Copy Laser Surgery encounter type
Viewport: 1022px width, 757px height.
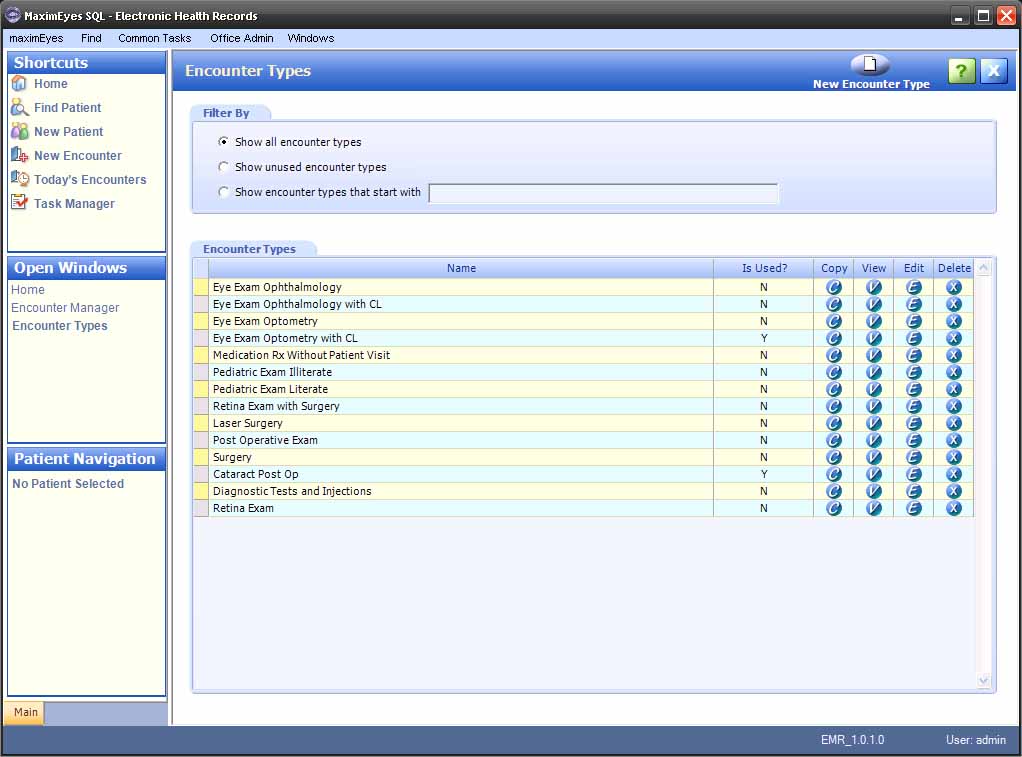click(834, 423)
